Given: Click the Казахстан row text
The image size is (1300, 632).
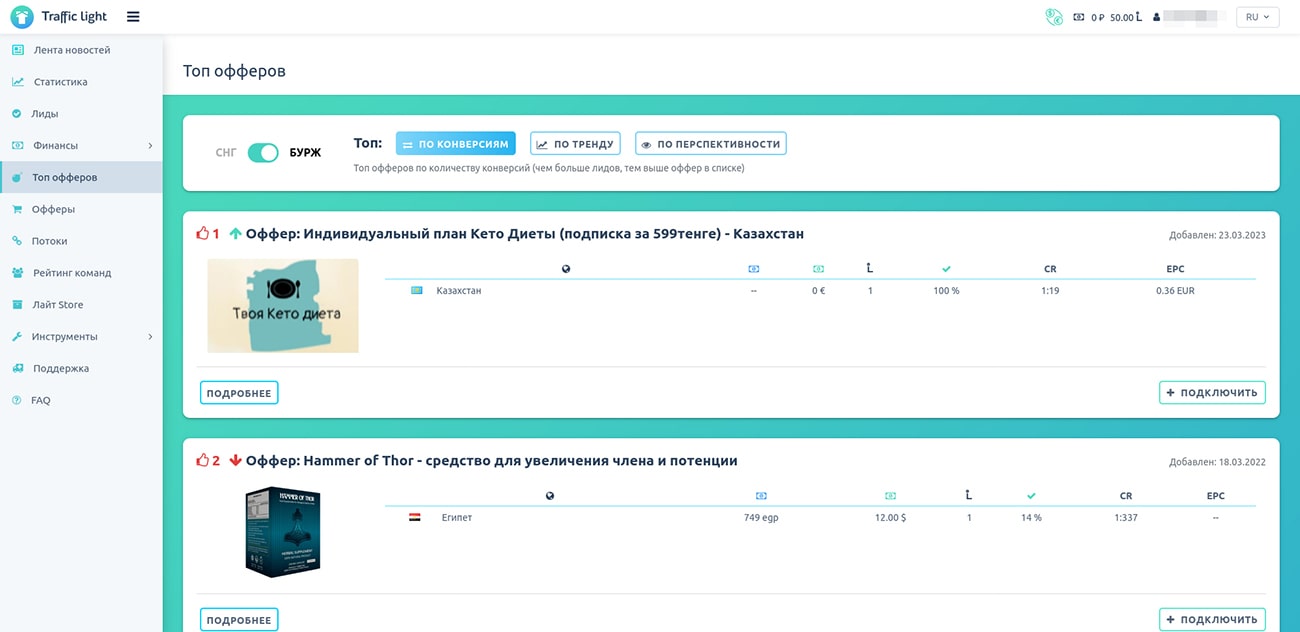Looking at the screenshot, I should (x=459, y=291).
